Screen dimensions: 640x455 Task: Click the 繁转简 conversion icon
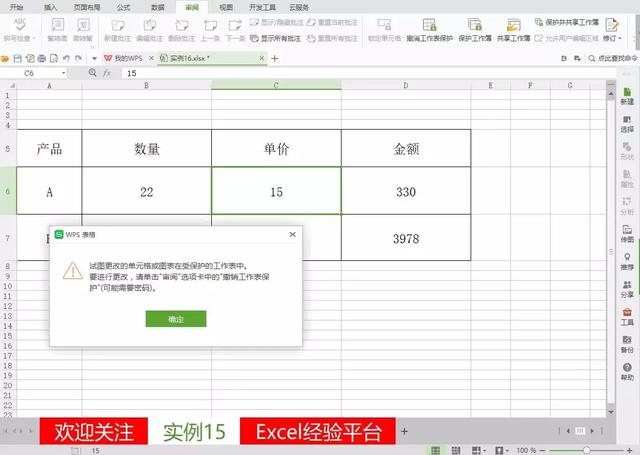pyautogui.click(x=57, y=25)
